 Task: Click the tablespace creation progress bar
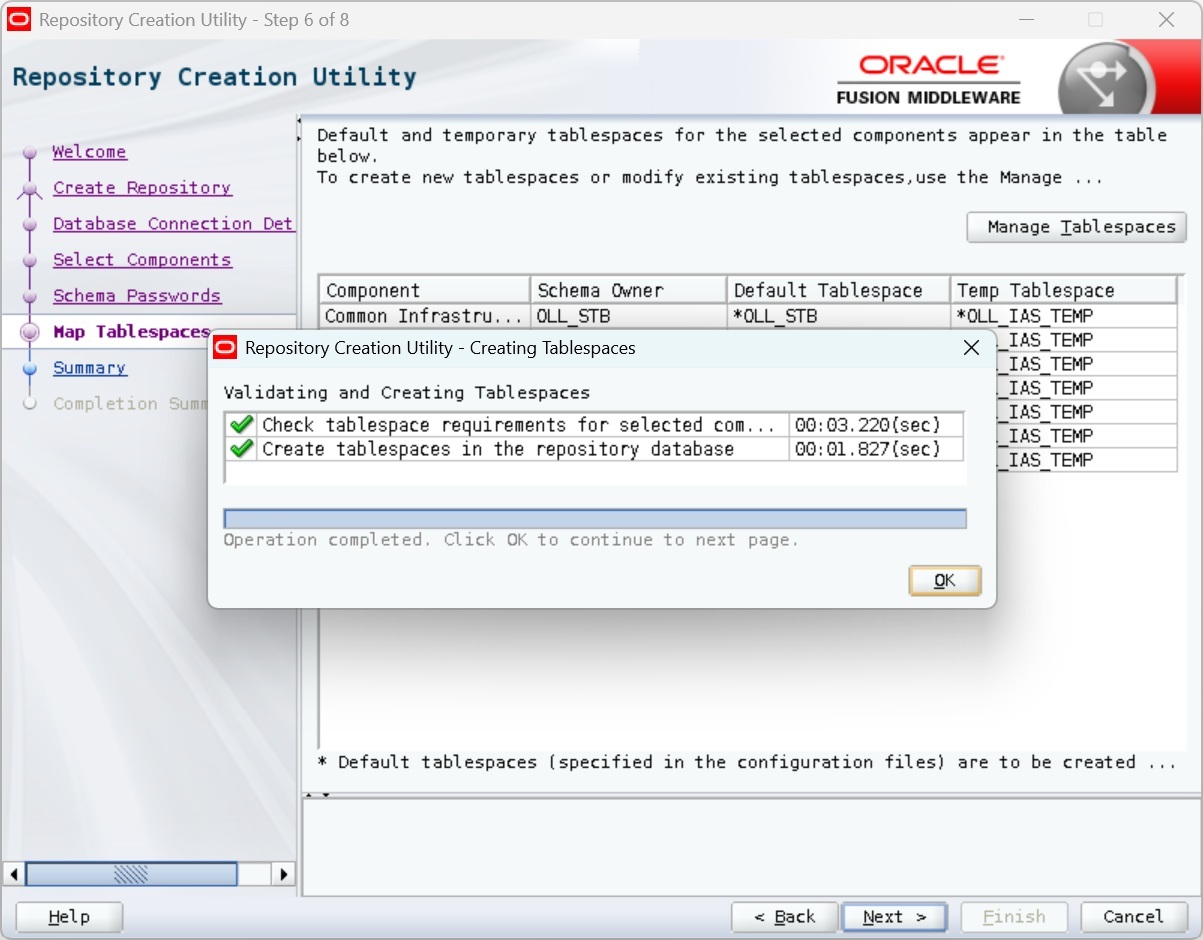point(594,518)
